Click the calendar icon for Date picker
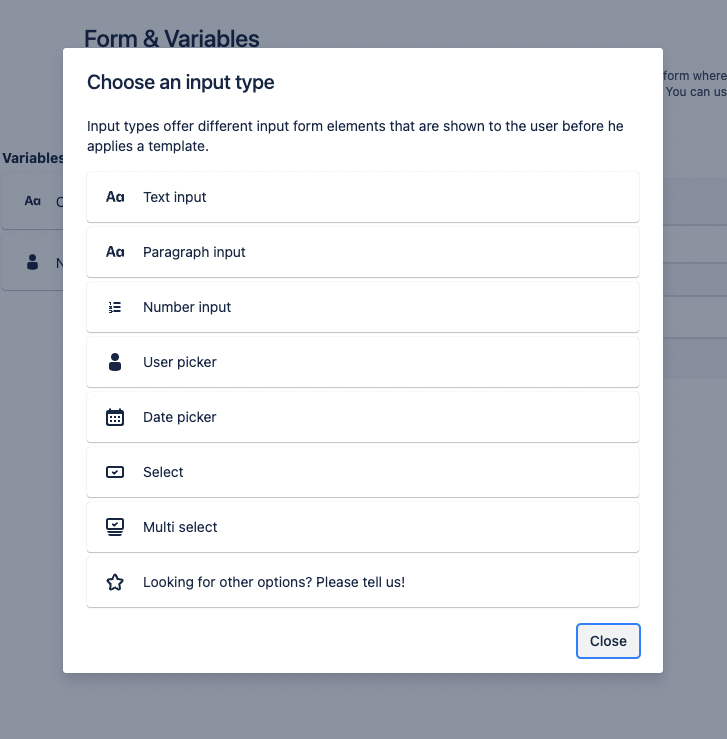The image size is (727, 739). coord(115,417)
